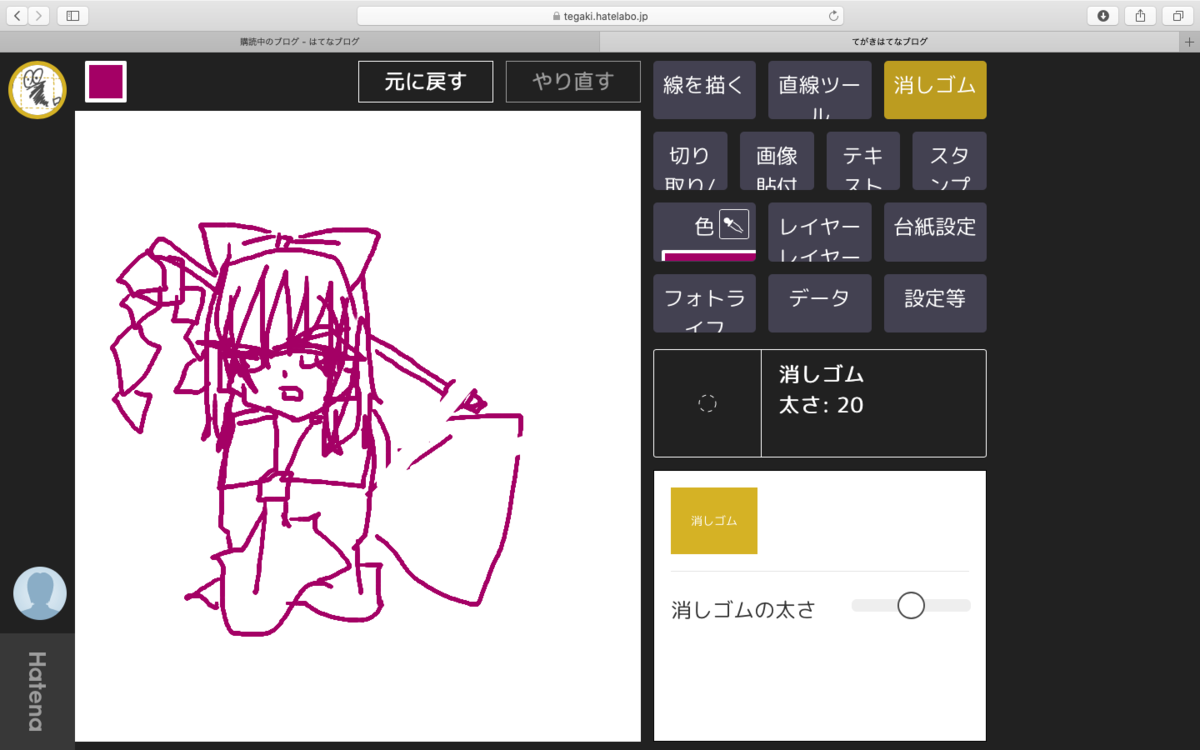Go forward with Safari forward arrow

click(39, 16)
